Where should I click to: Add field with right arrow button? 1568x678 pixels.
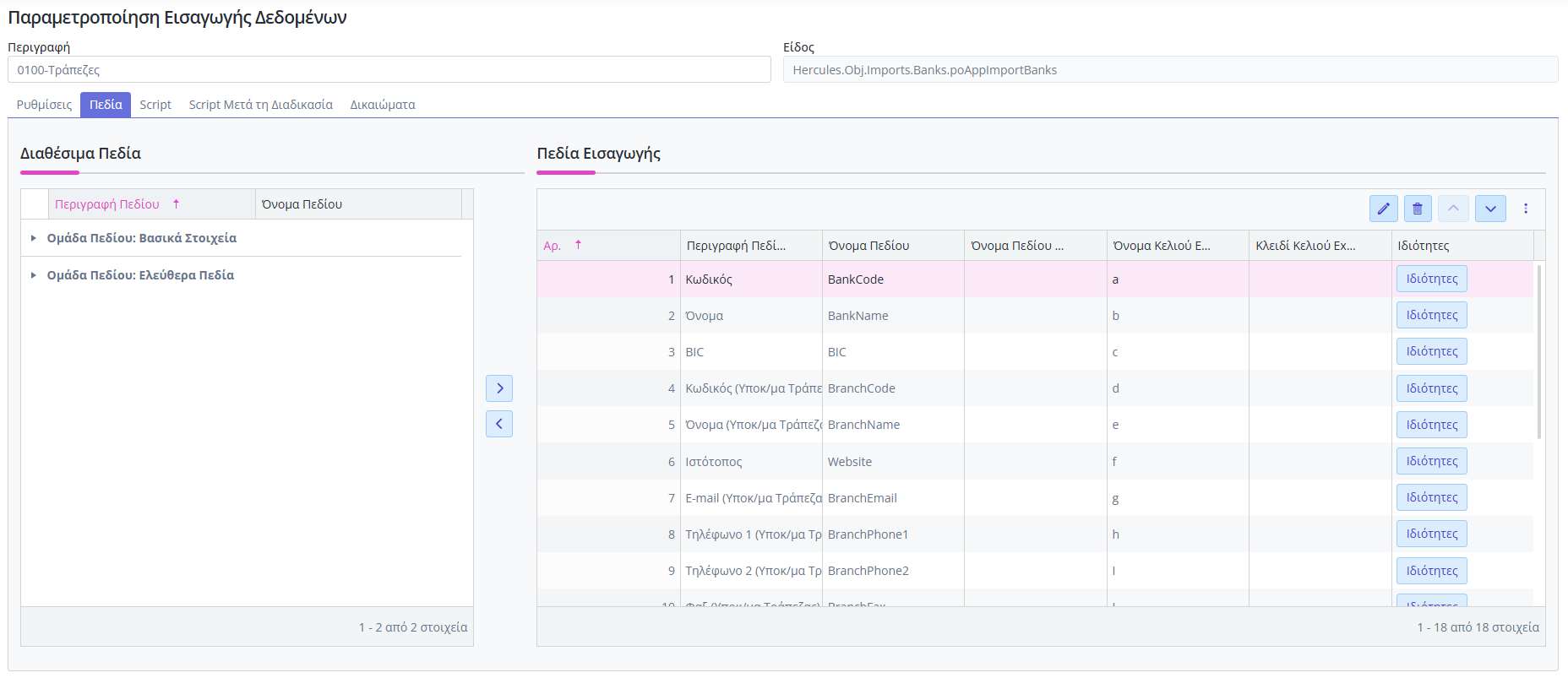click(x=499, y=388)
